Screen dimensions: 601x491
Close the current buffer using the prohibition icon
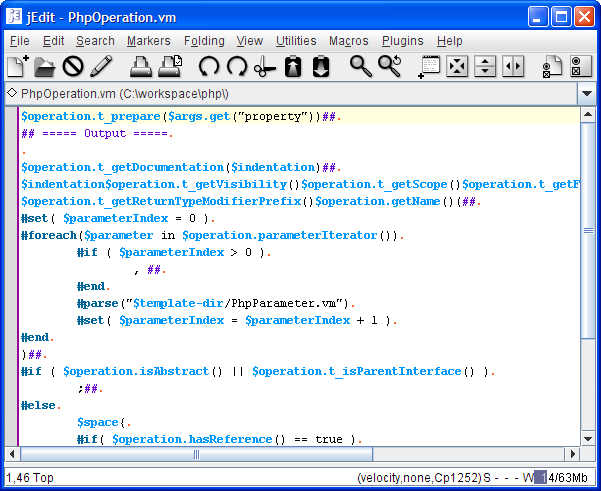click(x=73, y=66)
